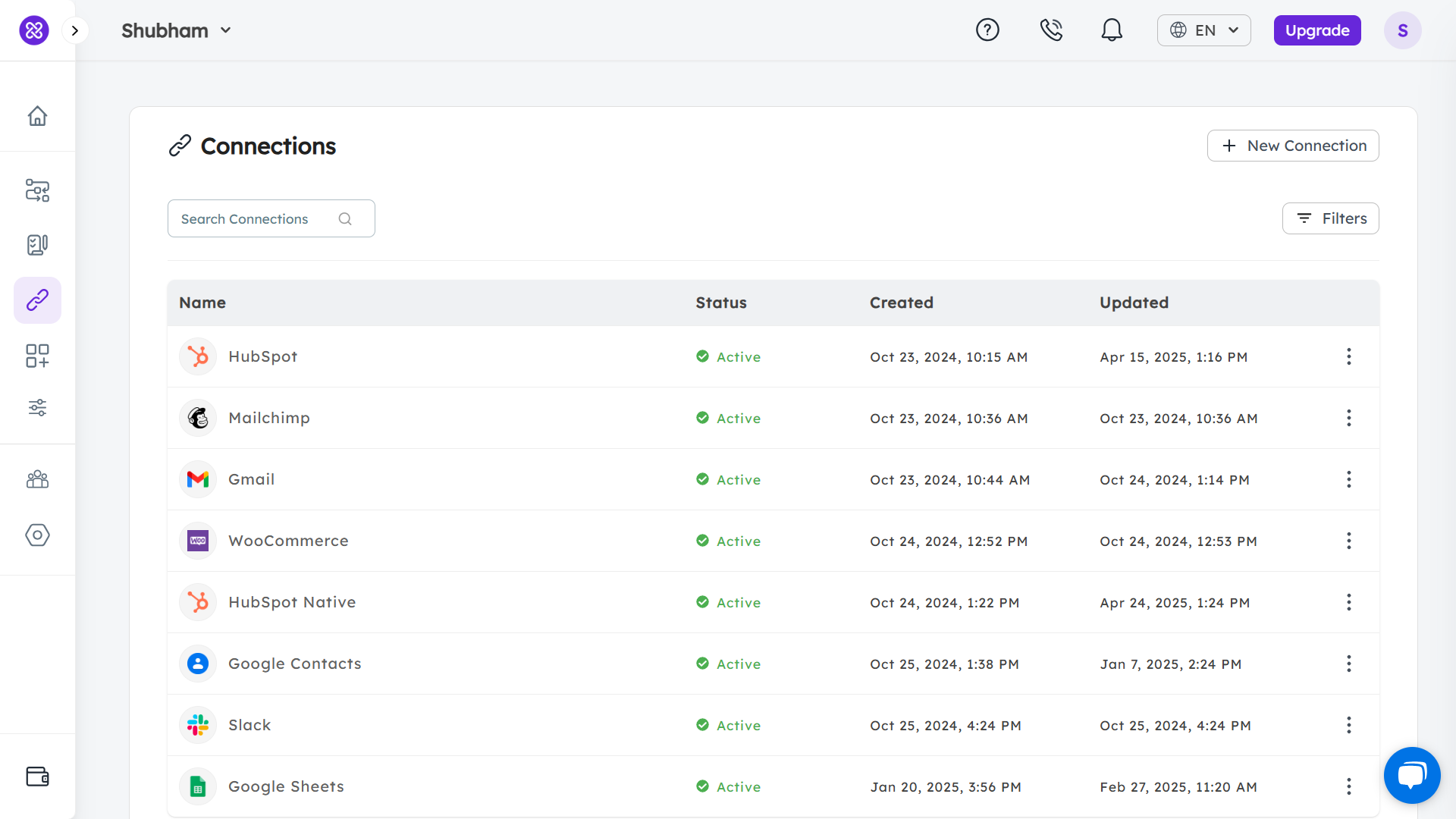Open the S user avatar menu

click(1402, 30)
